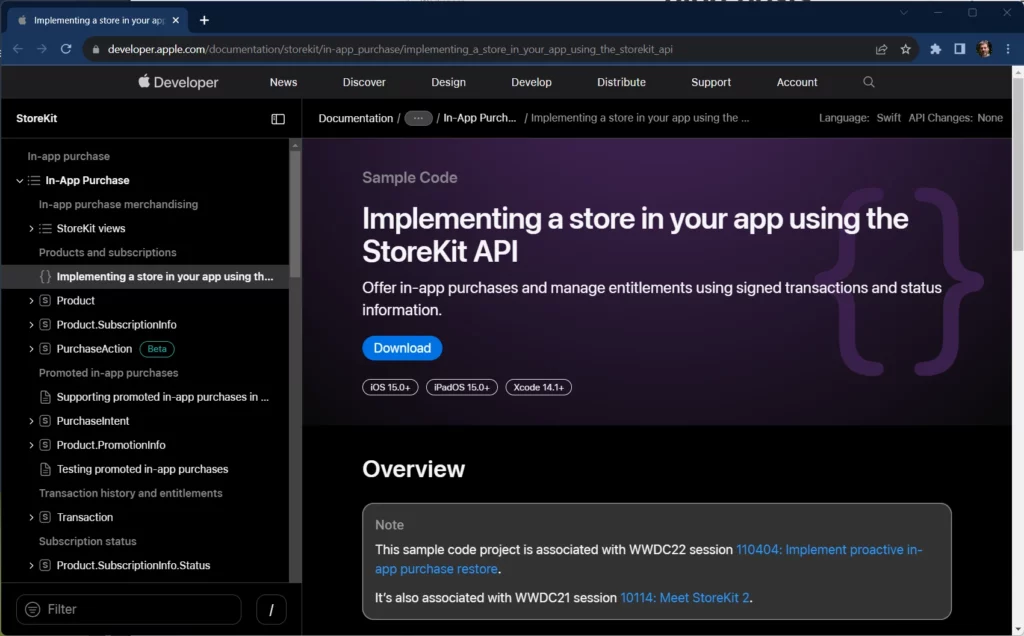1024x636 pixels.
Task: Reload the page with the refresh icon
Action: click(x=66, y=49)
